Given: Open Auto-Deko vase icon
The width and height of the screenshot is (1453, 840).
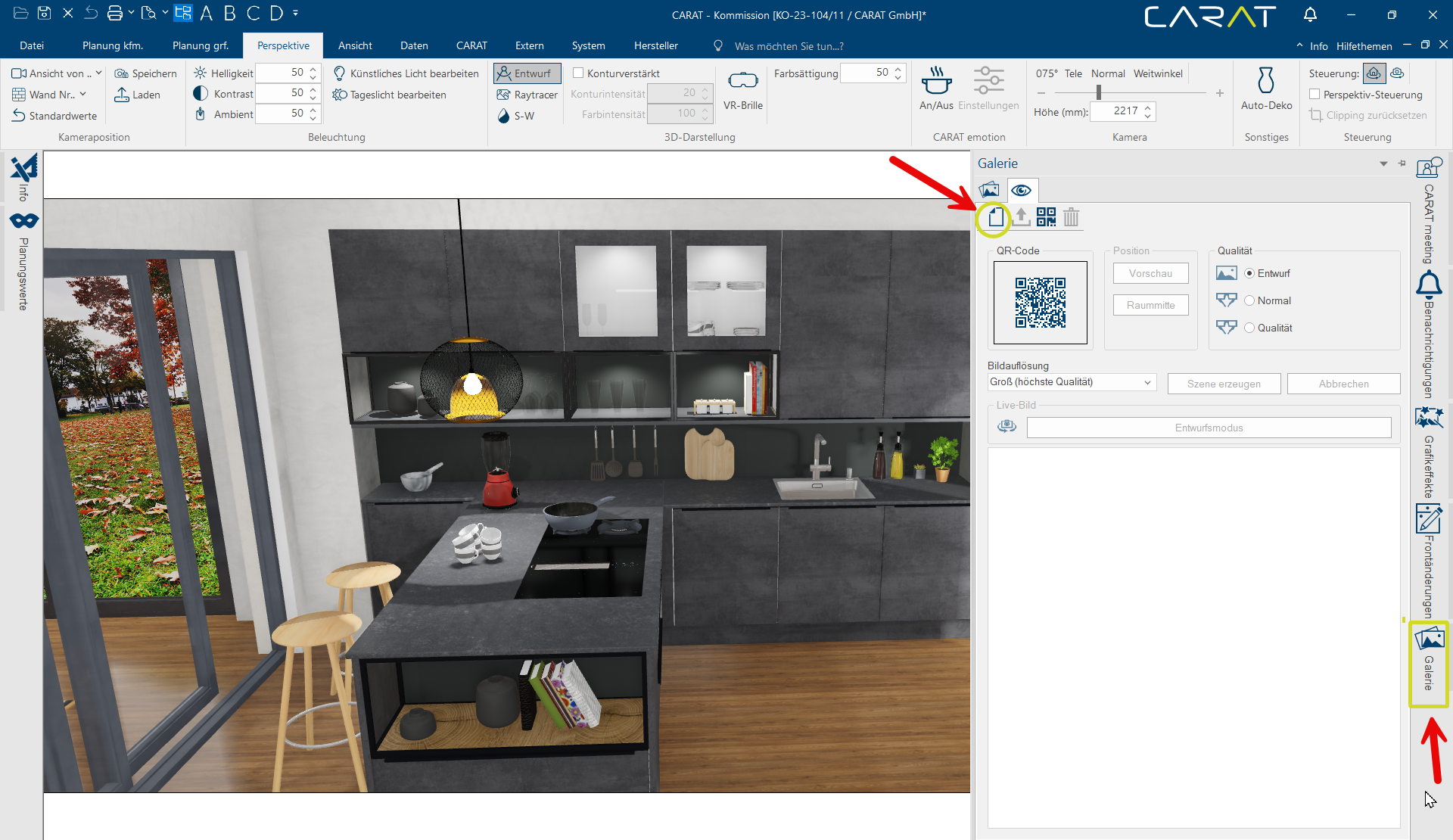Looking at the screenshot, I should pyautogui.click(x=1266, y=80).
